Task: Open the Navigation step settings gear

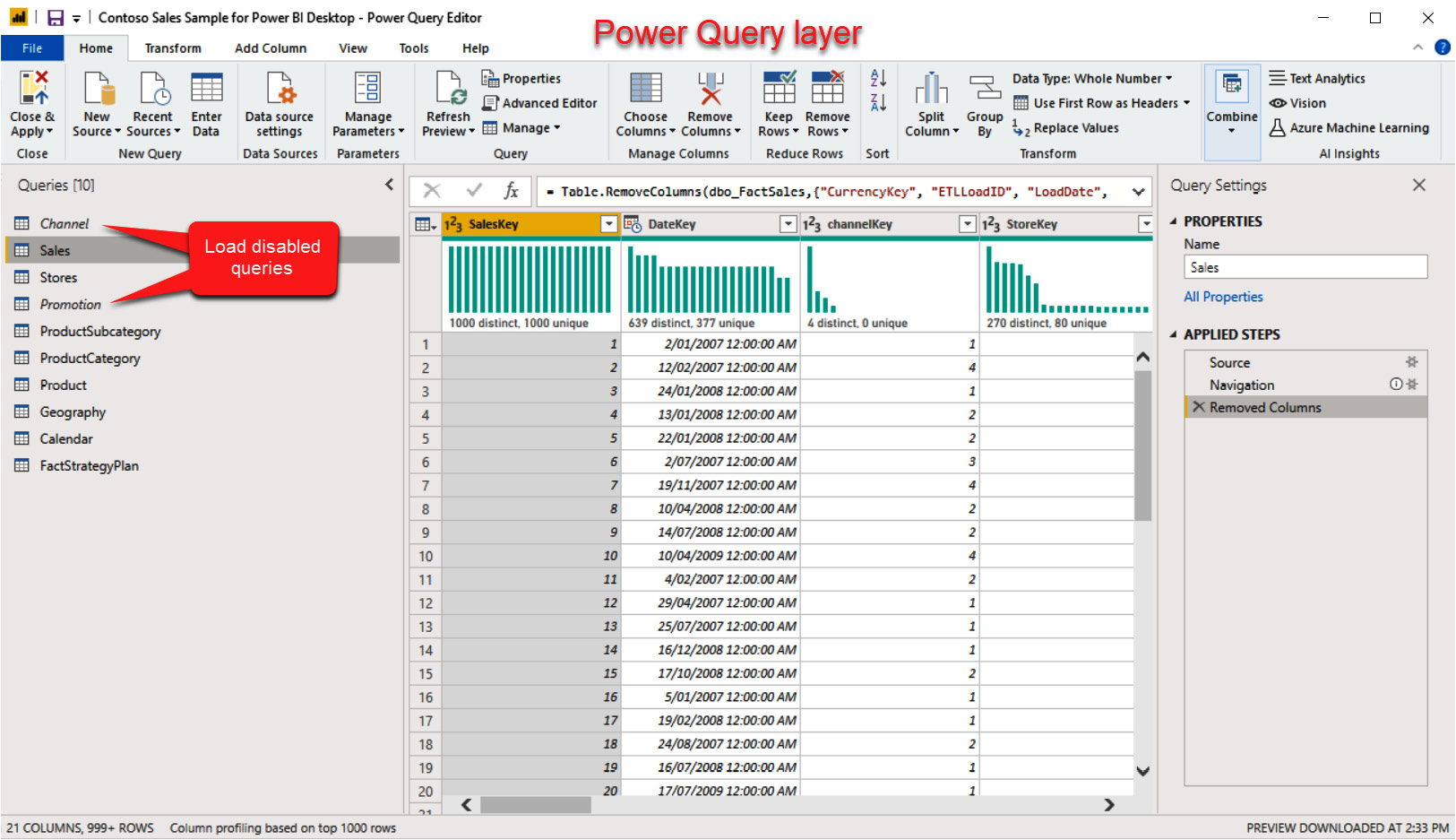Action: [1412, 385]
